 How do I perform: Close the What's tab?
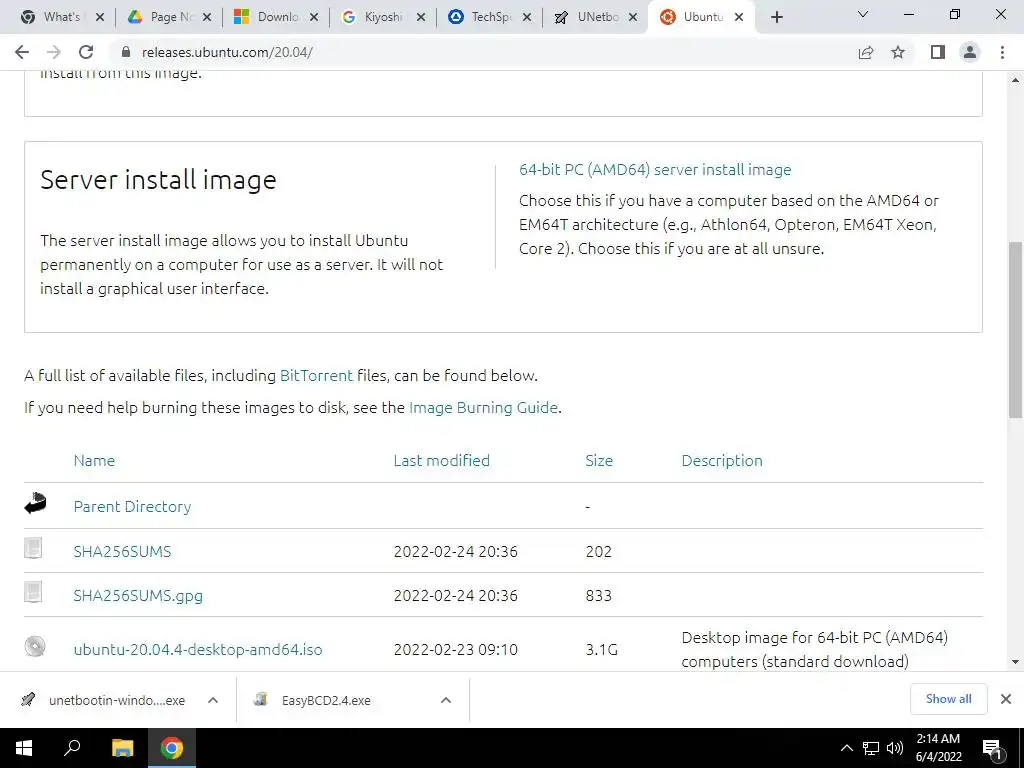tap(100, 18)
